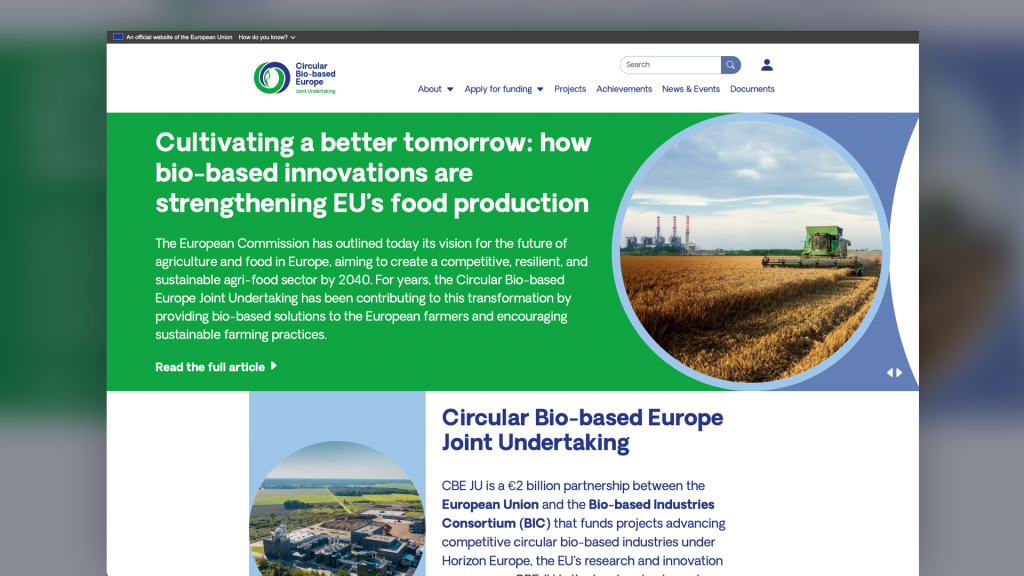Click the article headline 'Cultivating a better tomorrow'
Viewport: 1024px width, 576px height.
pyautogui.click(x=373, y=172)
